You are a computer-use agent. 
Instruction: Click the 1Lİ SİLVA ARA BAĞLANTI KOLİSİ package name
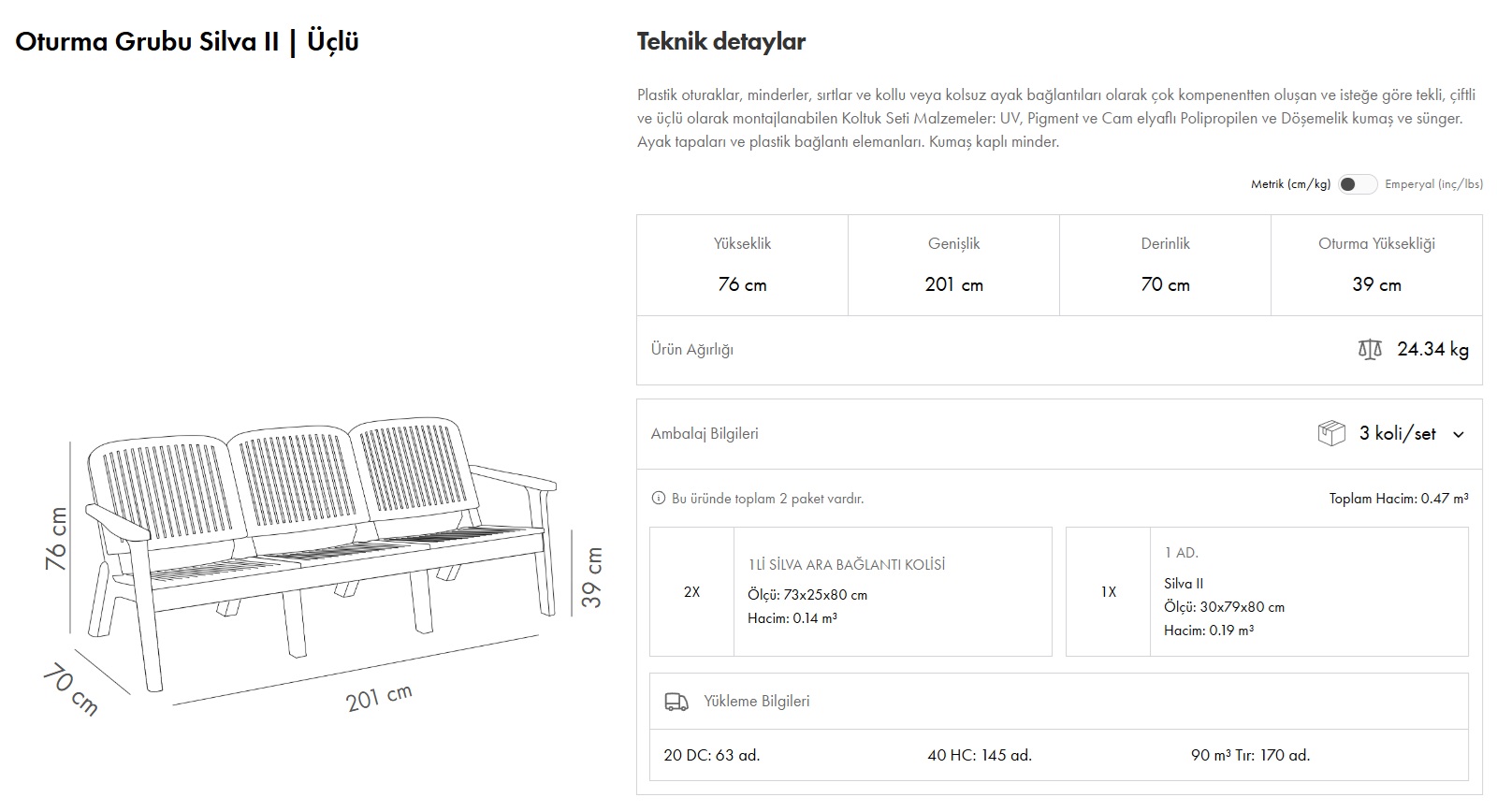coord(846,564)
